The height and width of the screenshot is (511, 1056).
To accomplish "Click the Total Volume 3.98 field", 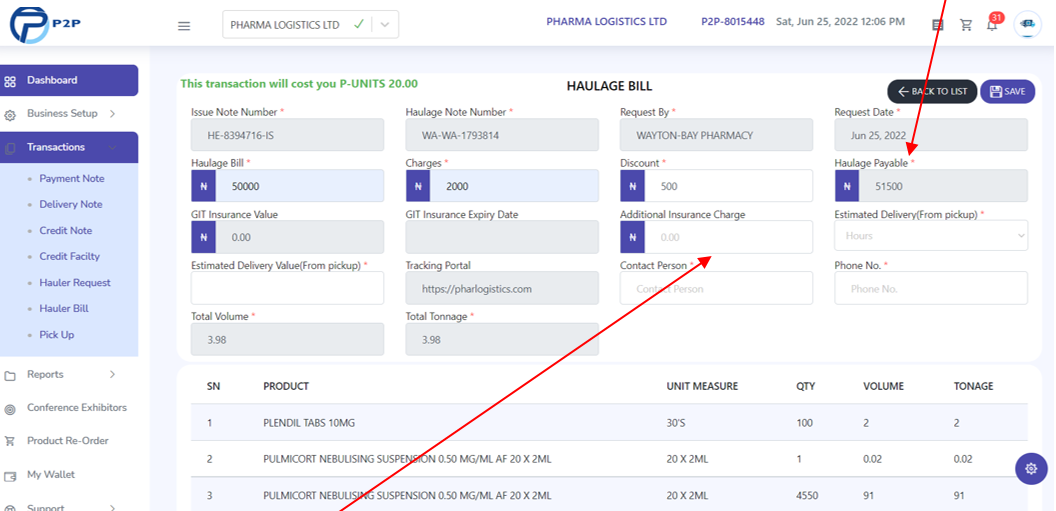I will point(288,339).
